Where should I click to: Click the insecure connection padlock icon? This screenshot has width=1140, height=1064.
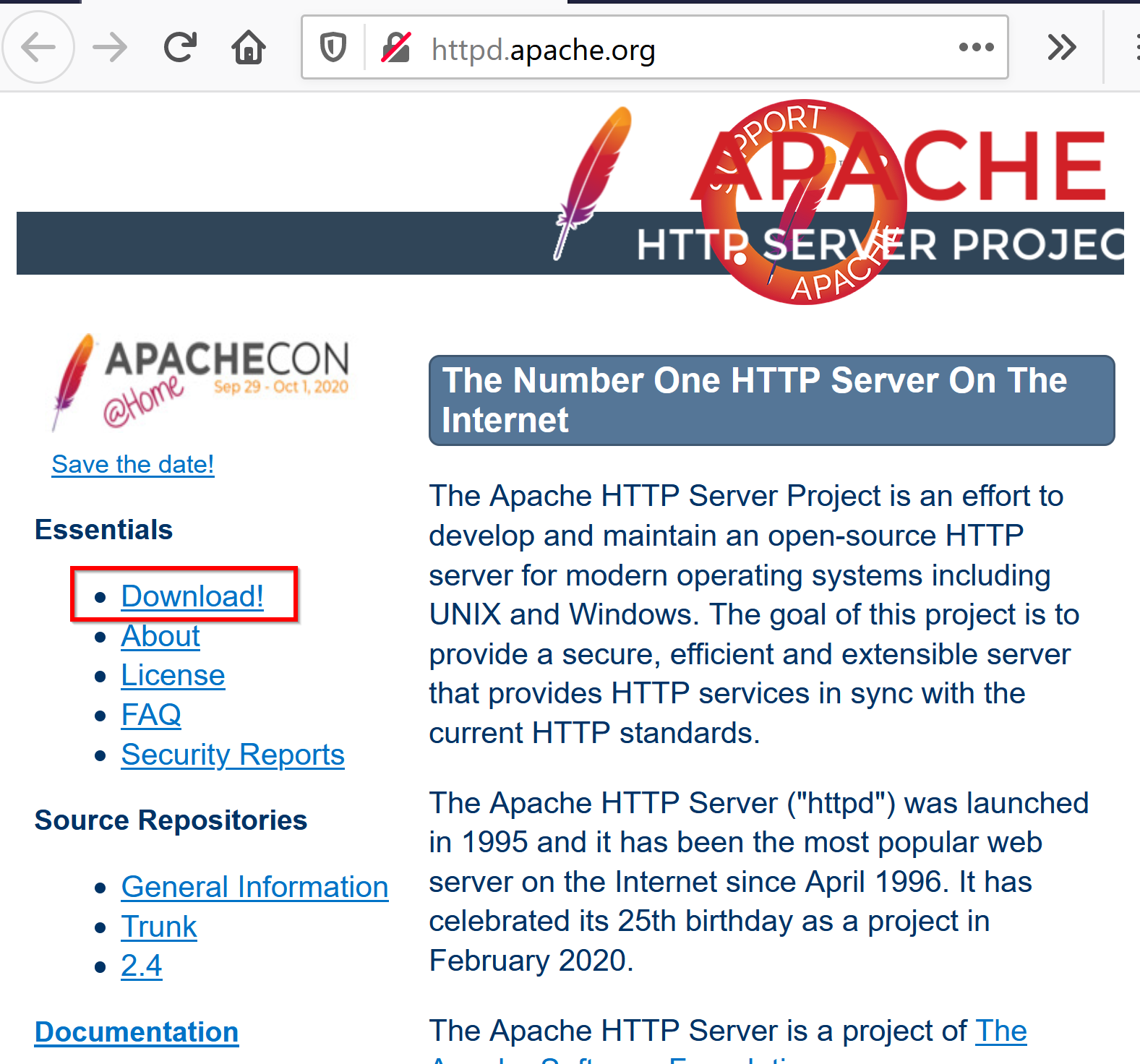396,48
